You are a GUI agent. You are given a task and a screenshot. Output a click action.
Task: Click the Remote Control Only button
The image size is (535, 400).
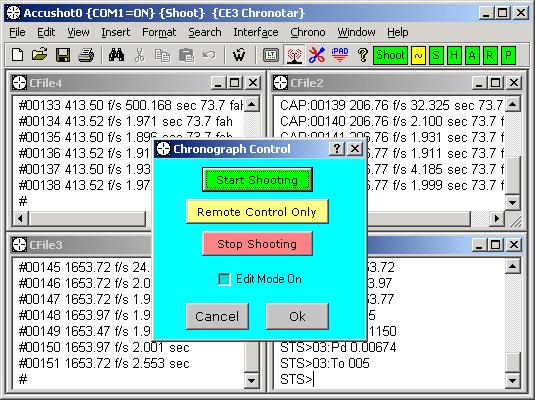coord(257,212)
